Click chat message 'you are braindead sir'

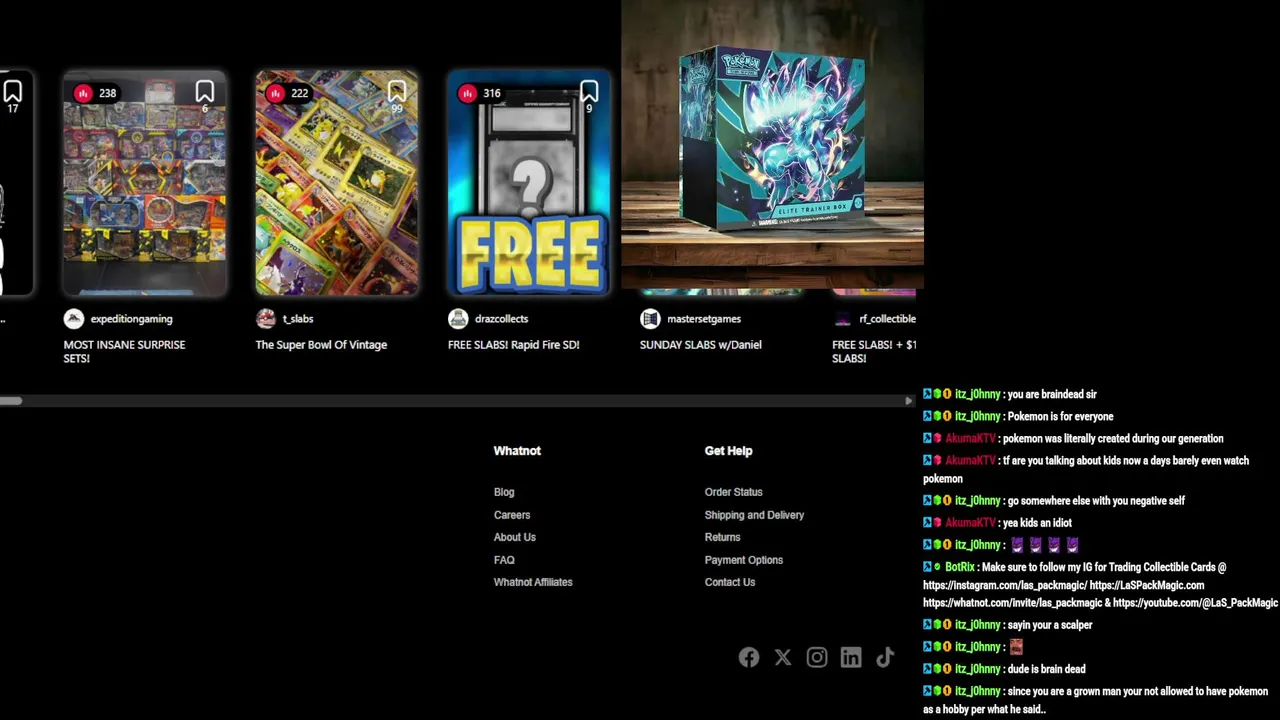tap(1052, 394)
